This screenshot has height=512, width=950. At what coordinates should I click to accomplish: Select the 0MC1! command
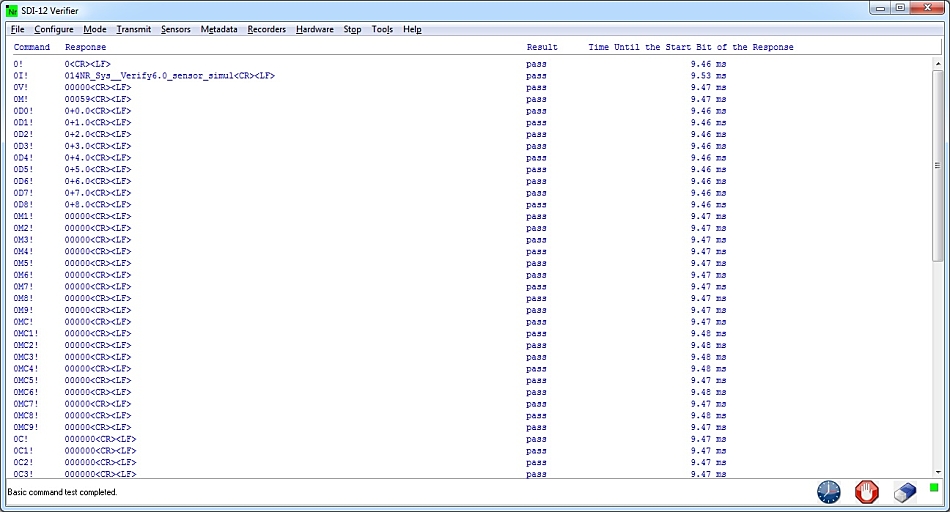point(25,333)
